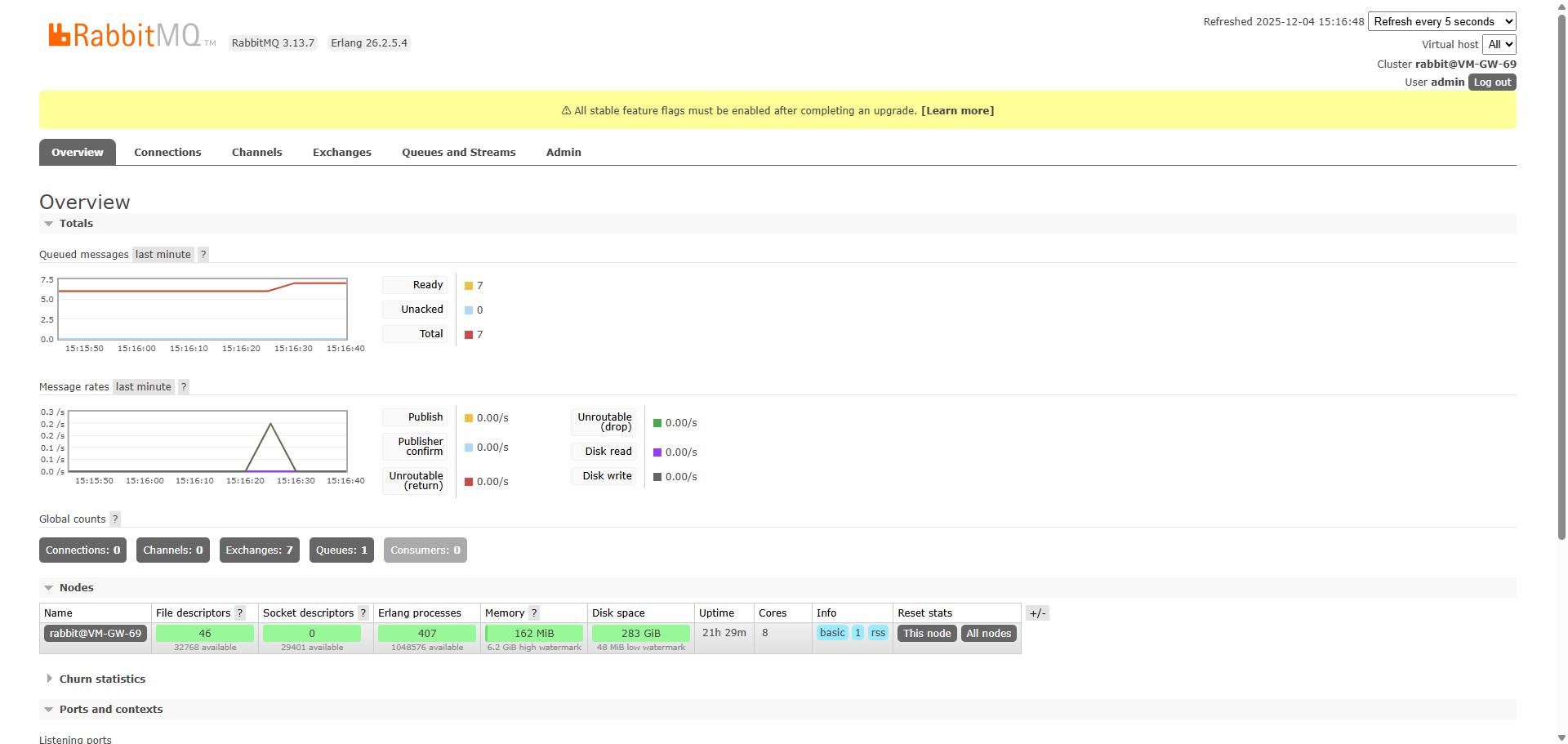The width and height of the screenshot is (1568, 744).
Task: Click the 283 GiB disk space bar
Action: coord(641,634)
